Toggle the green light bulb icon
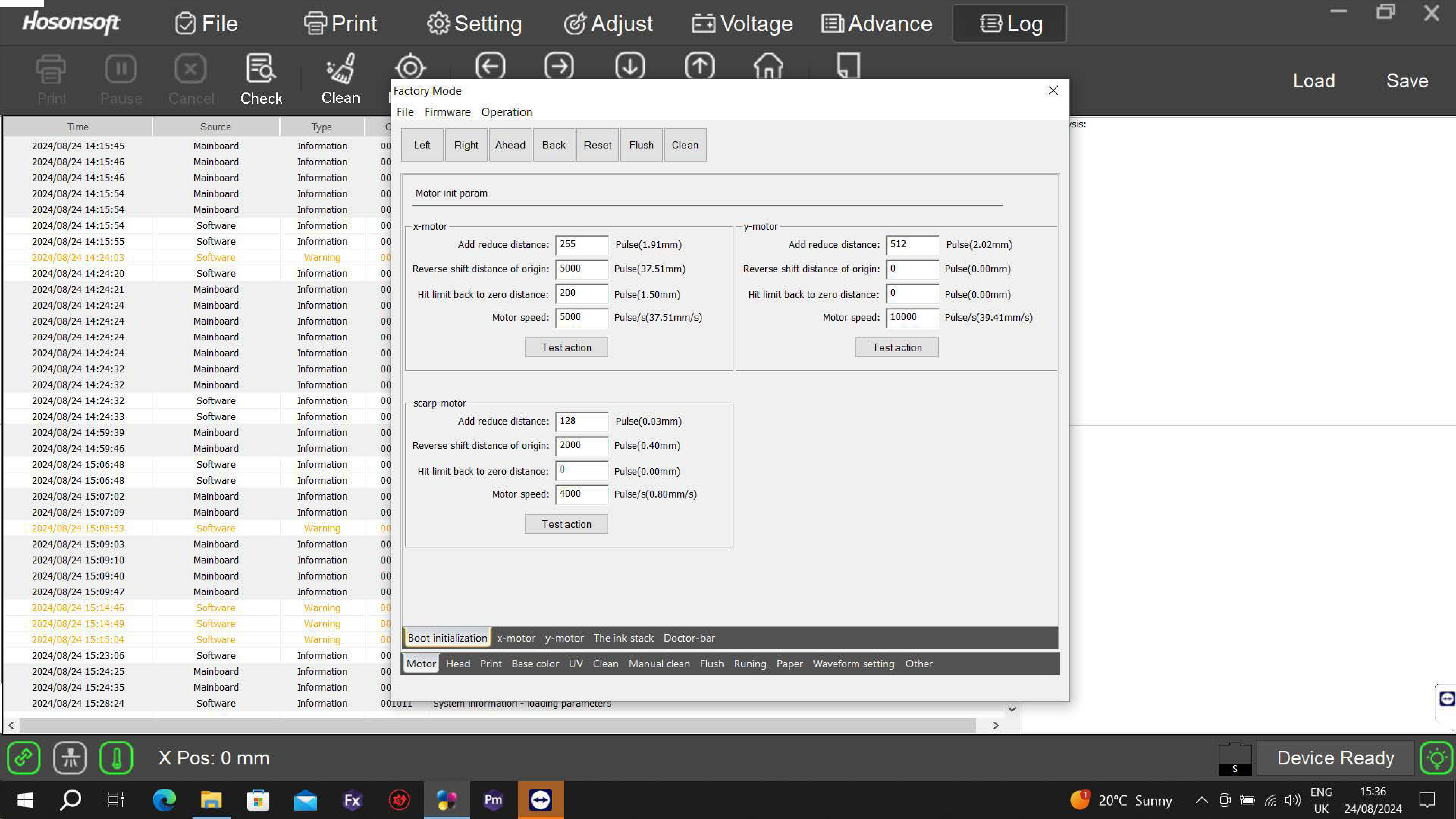 [x=1436, y=757]
